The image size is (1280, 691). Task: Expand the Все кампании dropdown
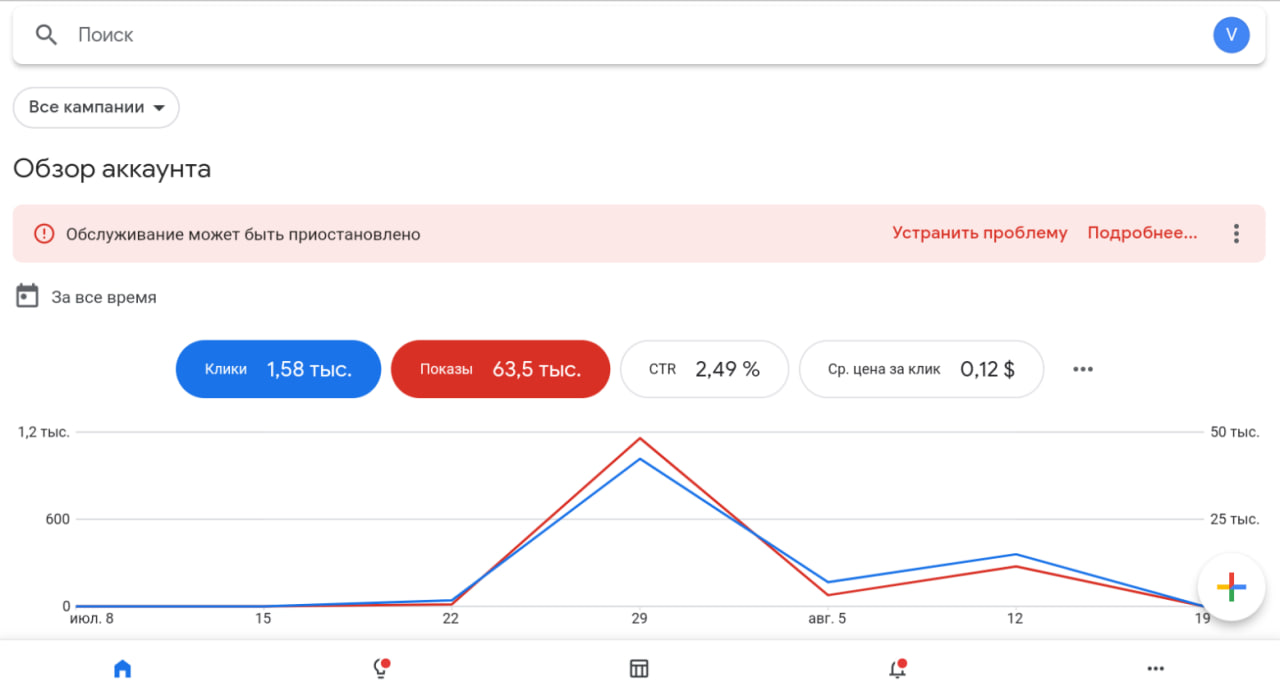[x=96, y=107]
